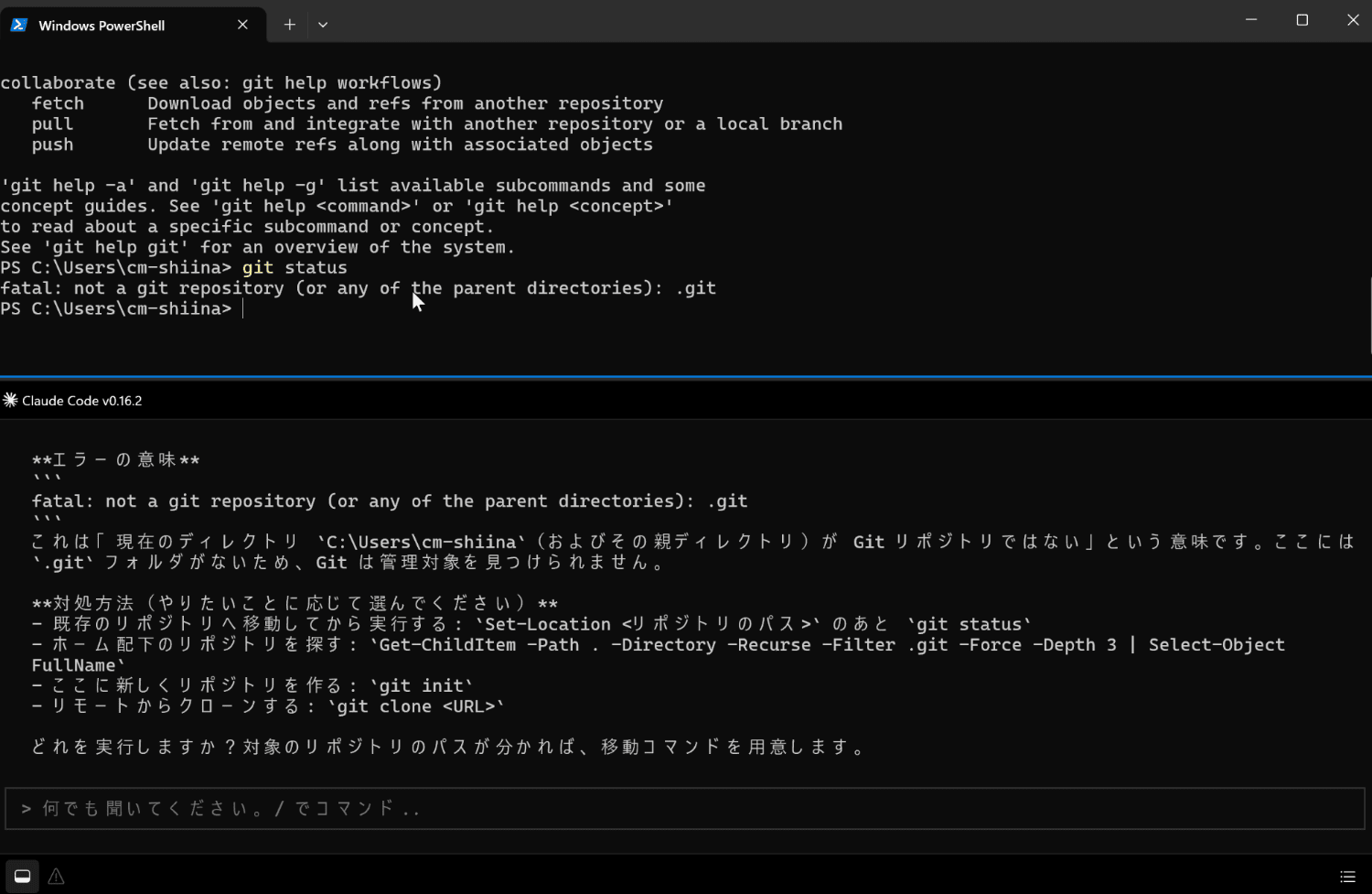Screen dimensions: 1372x894
Task: Minimize the terminal window
Action: pyautogui.click(x=1251, y=20)
